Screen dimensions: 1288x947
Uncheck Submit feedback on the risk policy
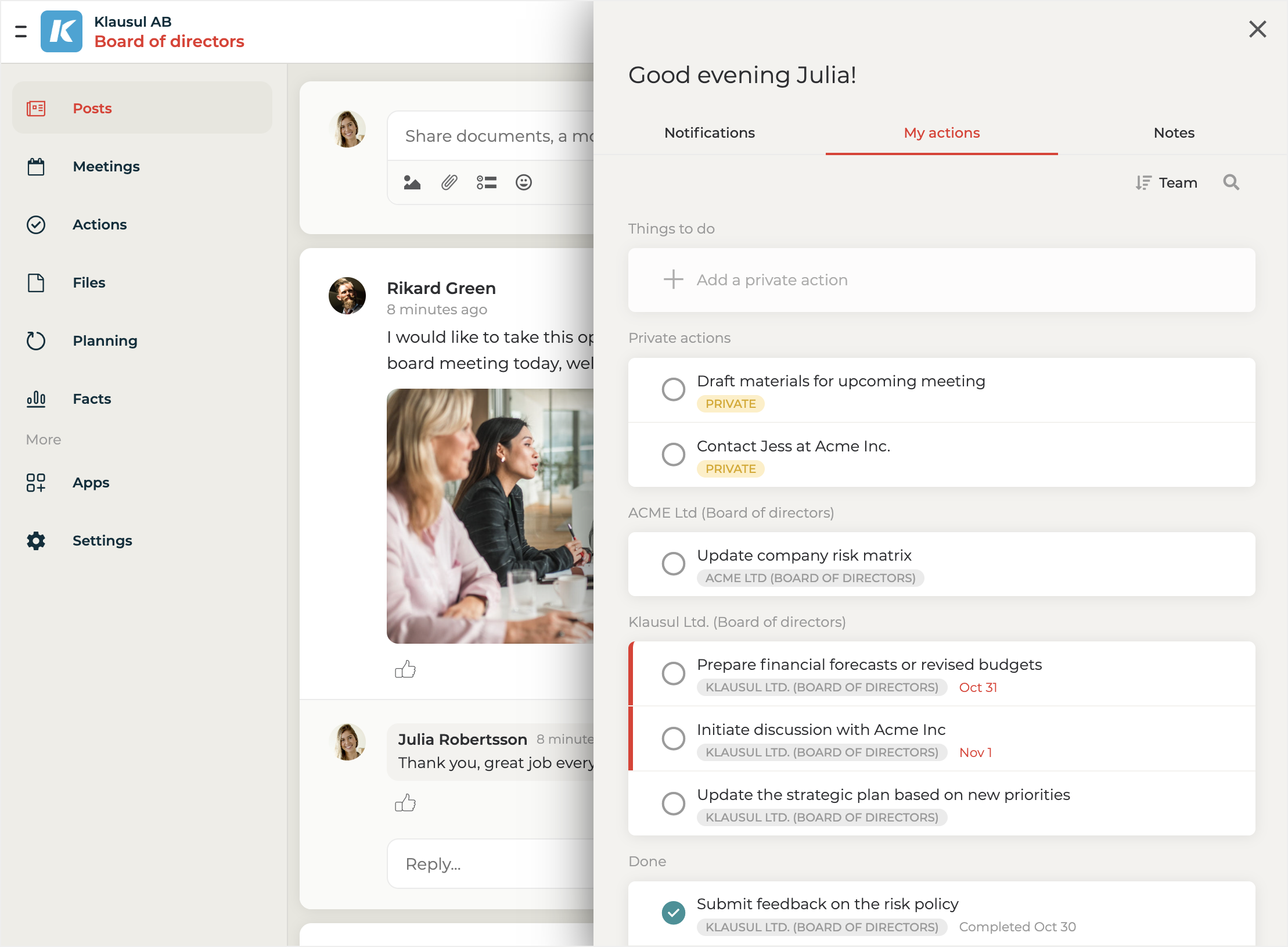point(673,912)
